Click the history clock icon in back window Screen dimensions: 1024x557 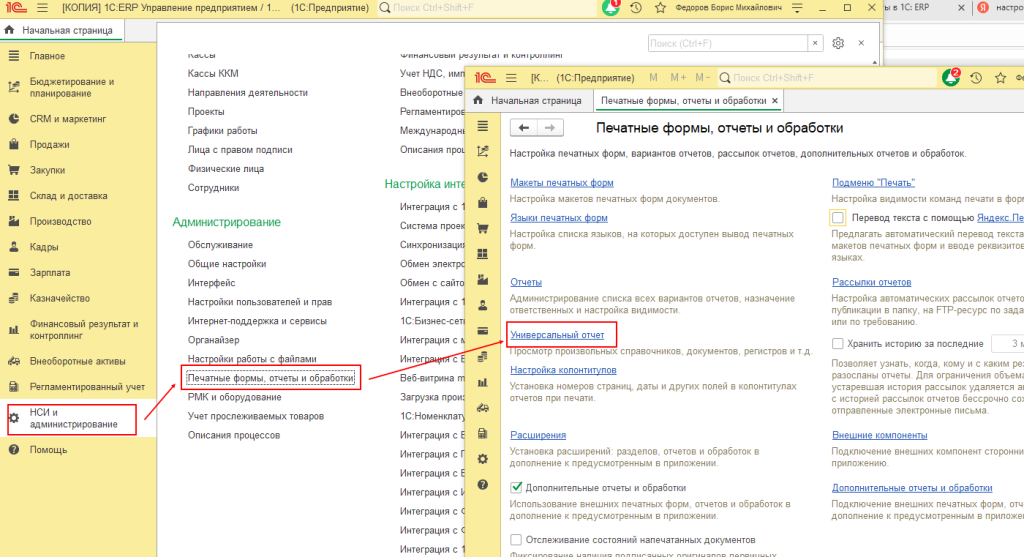pyautogui.click(x=638, y=8)
